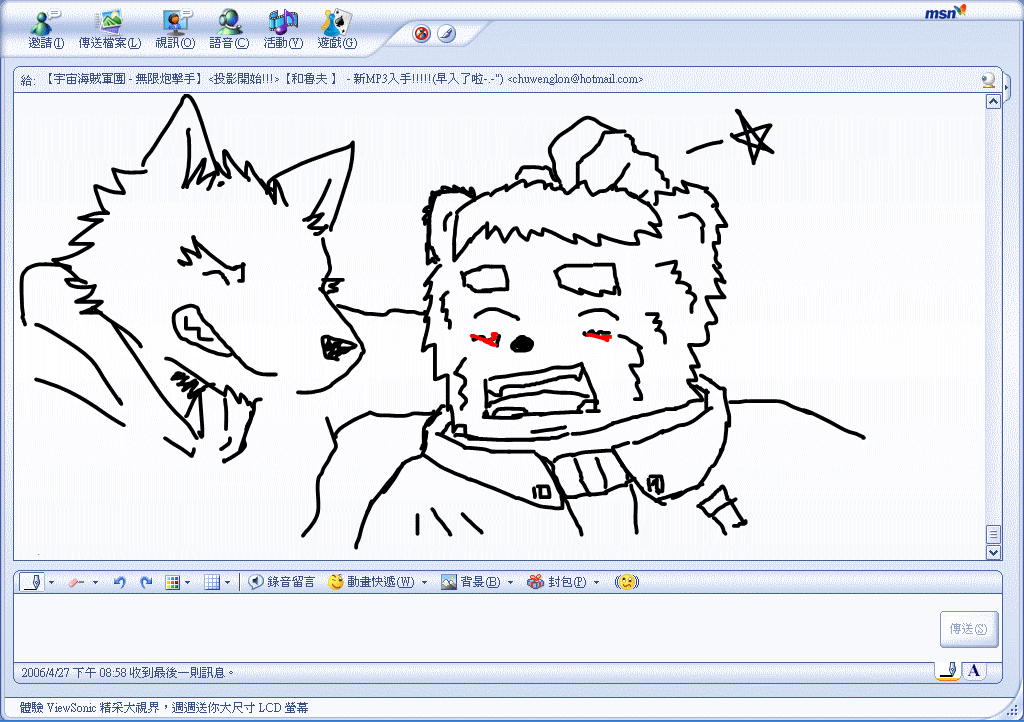Click the block contact icon

[422, 34]
